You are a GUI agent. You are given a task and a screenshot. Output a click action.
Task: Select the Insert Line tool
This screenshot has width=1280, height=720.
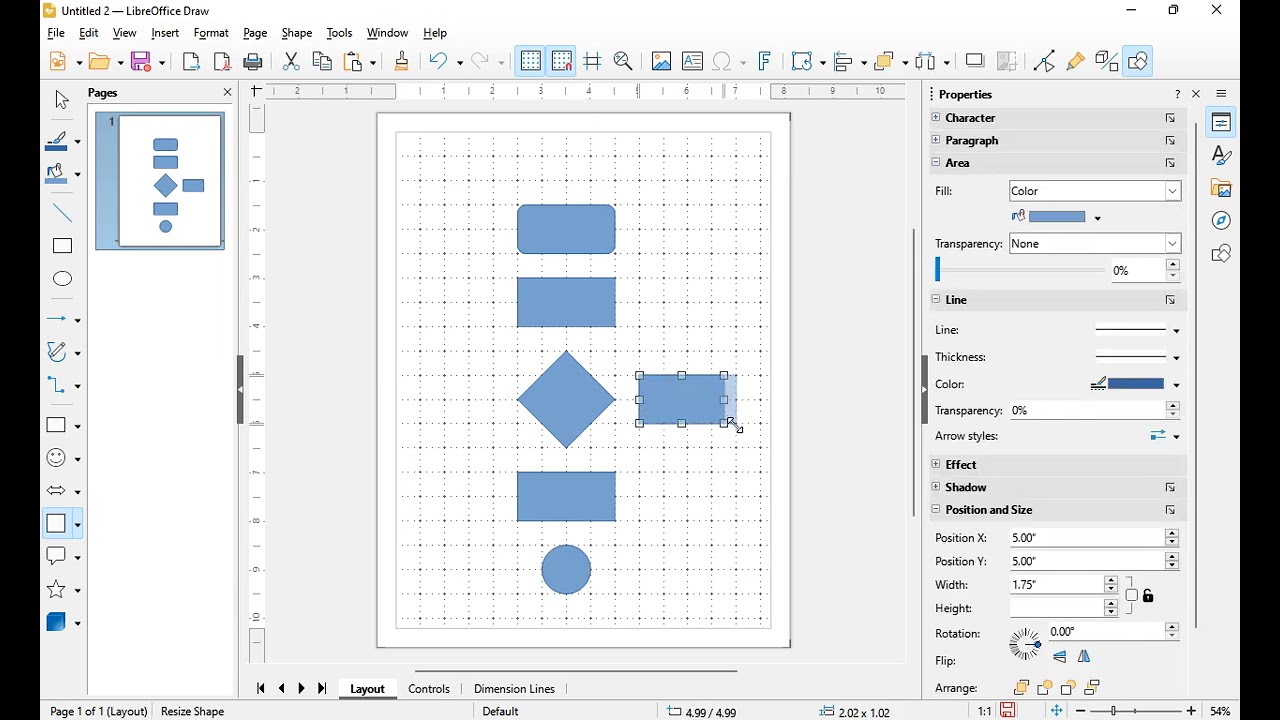(x=63, y=213)
